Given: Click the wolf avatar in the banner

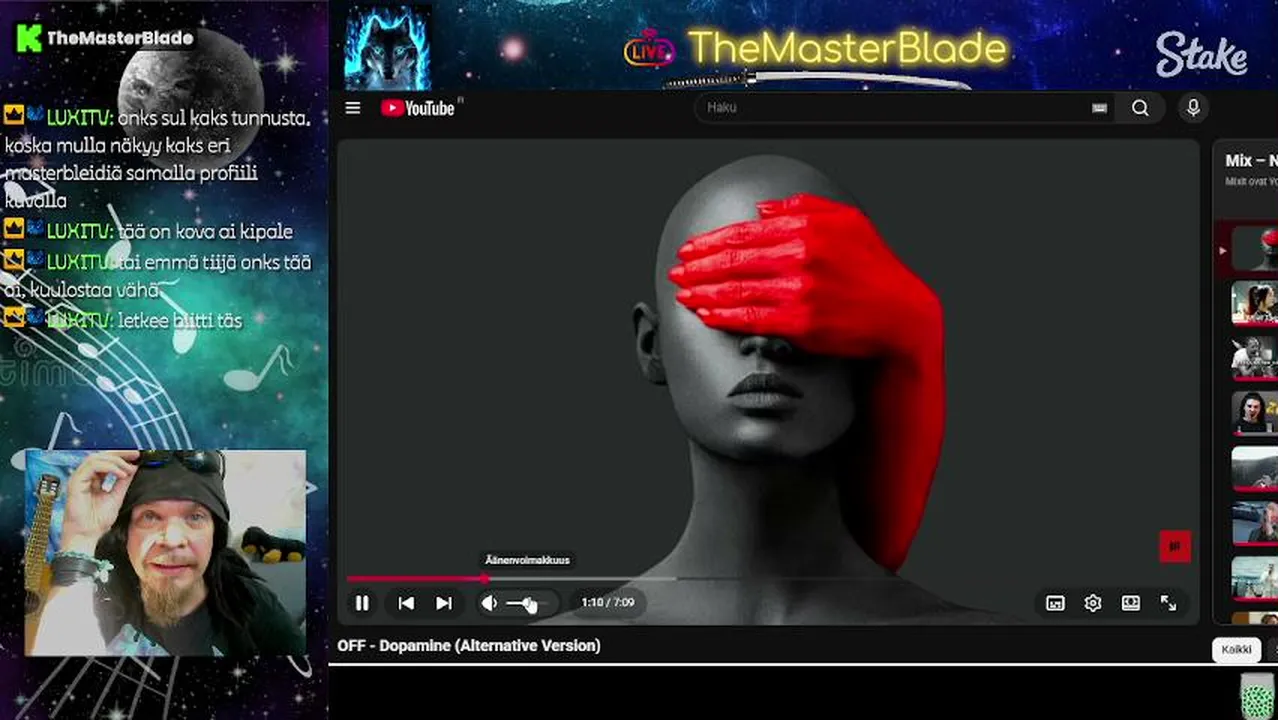Looking at the screenshot, I should (388, 46).
